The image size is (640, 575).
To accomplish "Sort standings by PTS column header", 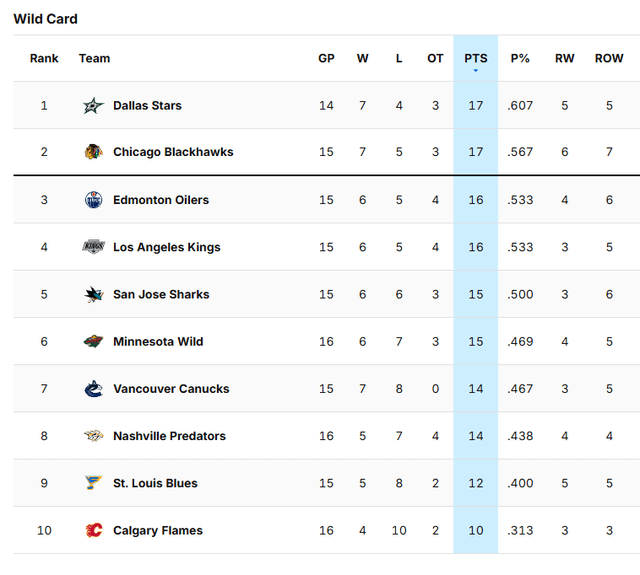I will (x=475, y=58).
